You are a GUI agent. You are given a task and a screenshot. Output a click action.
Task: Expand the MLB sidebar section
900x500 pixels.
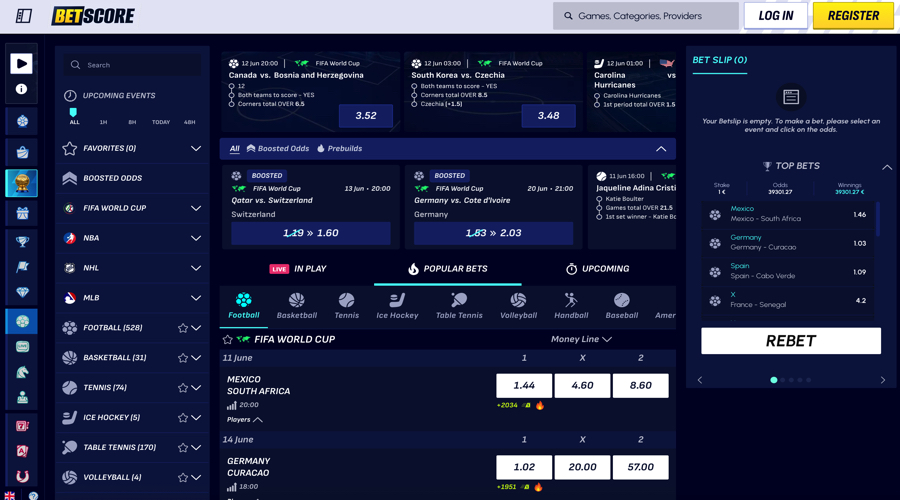196,297
